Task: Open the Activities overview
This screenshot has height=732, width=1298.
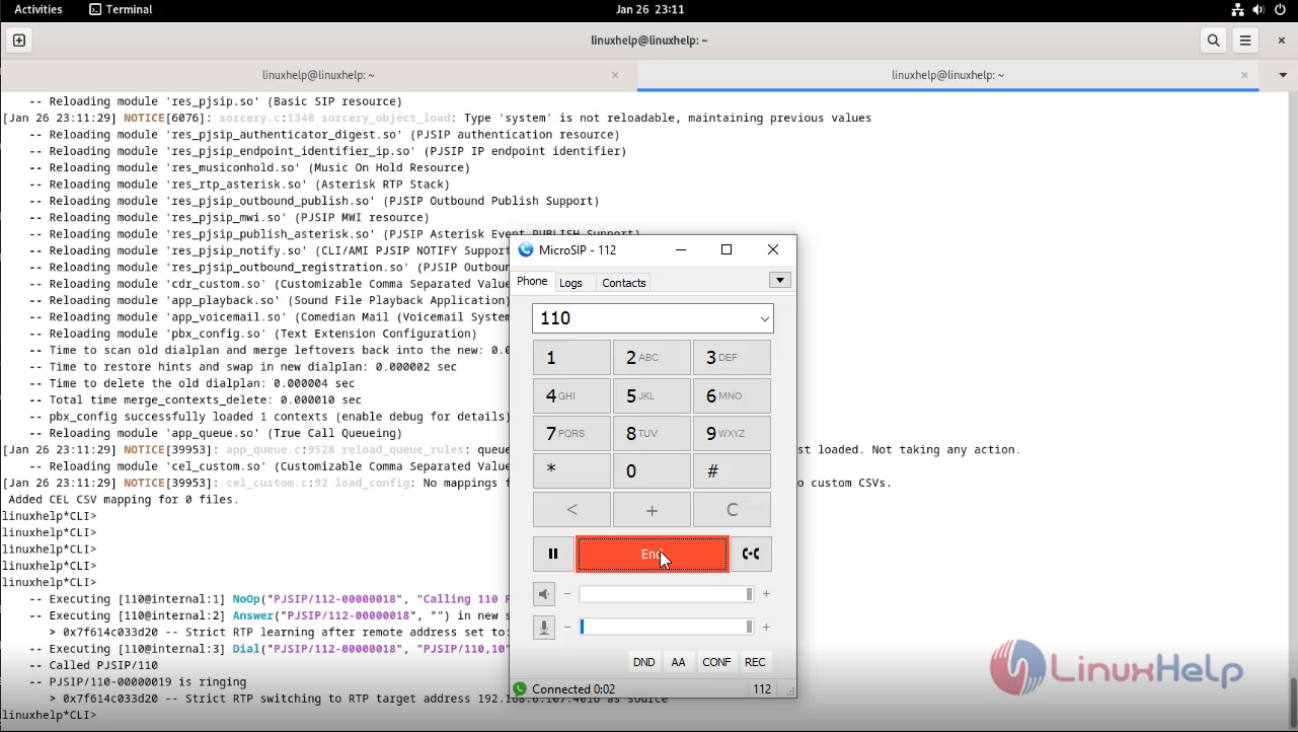Action: click(38, 9)
